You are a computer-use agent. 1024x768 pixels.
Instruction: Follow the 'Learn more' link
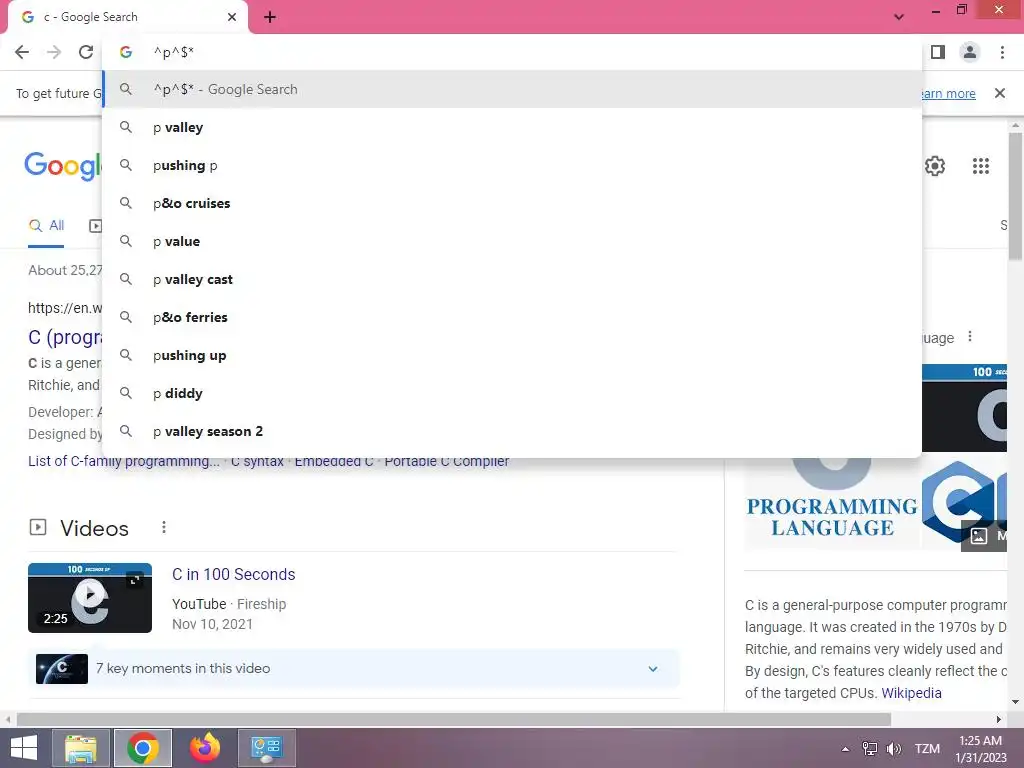pos(948,93)
